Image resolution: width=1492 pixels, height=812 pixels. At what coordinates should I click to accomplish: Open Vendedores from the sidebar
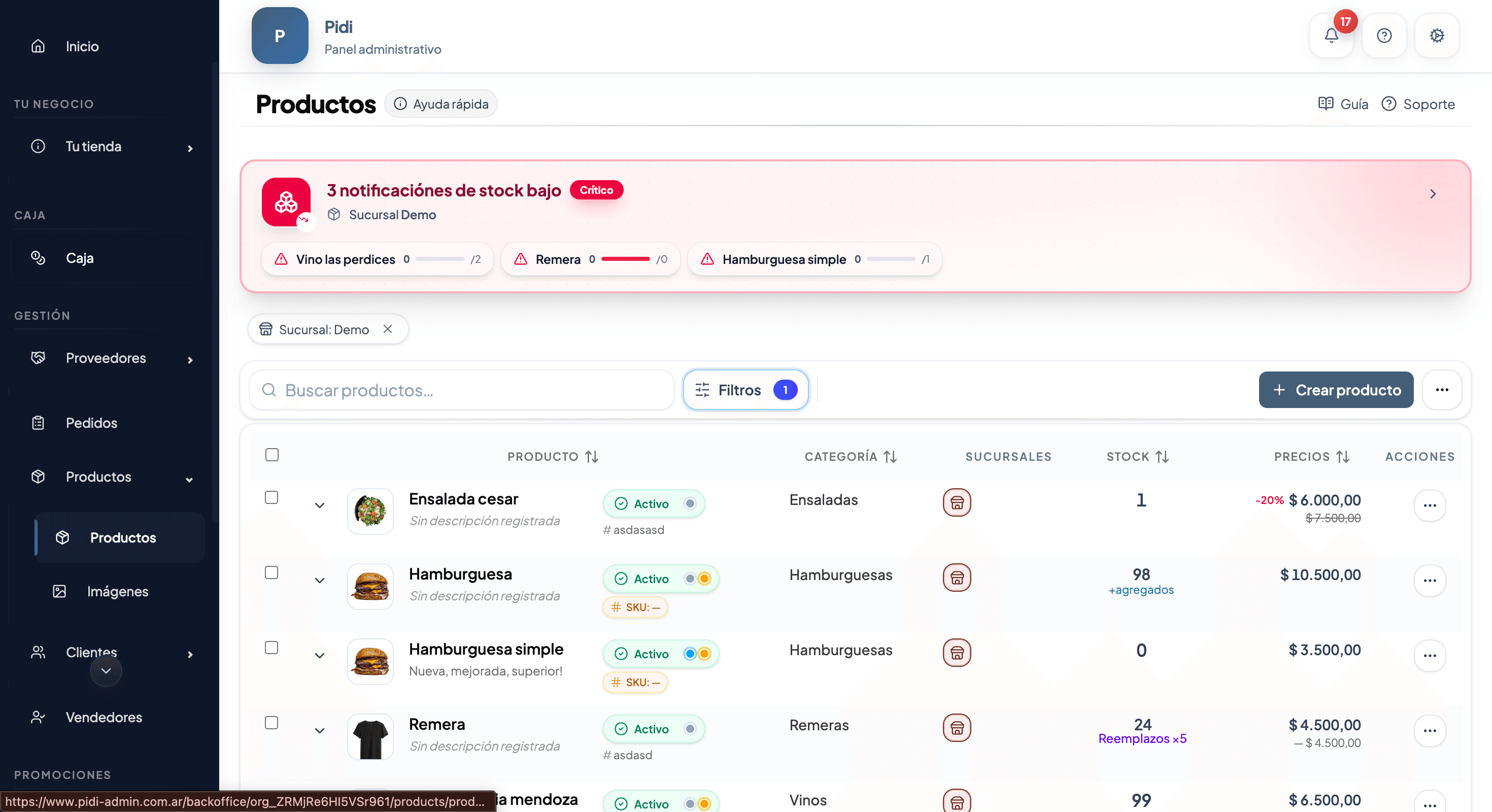tap(104, 717)
